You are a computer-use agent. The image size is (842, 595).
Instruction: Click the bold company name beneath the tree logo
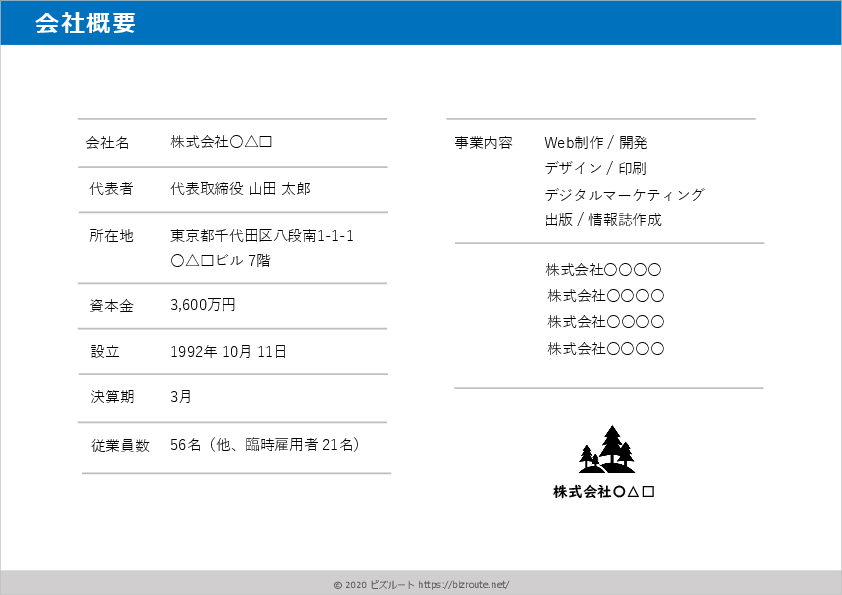click(604, 492)
